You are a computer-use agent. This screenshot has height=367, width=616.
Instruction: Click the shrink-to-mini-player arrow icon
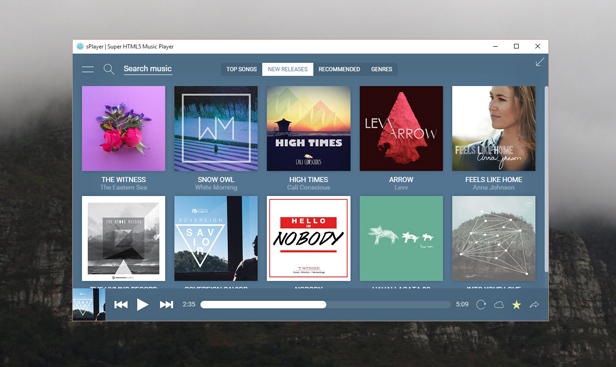(x=540, y=62)
